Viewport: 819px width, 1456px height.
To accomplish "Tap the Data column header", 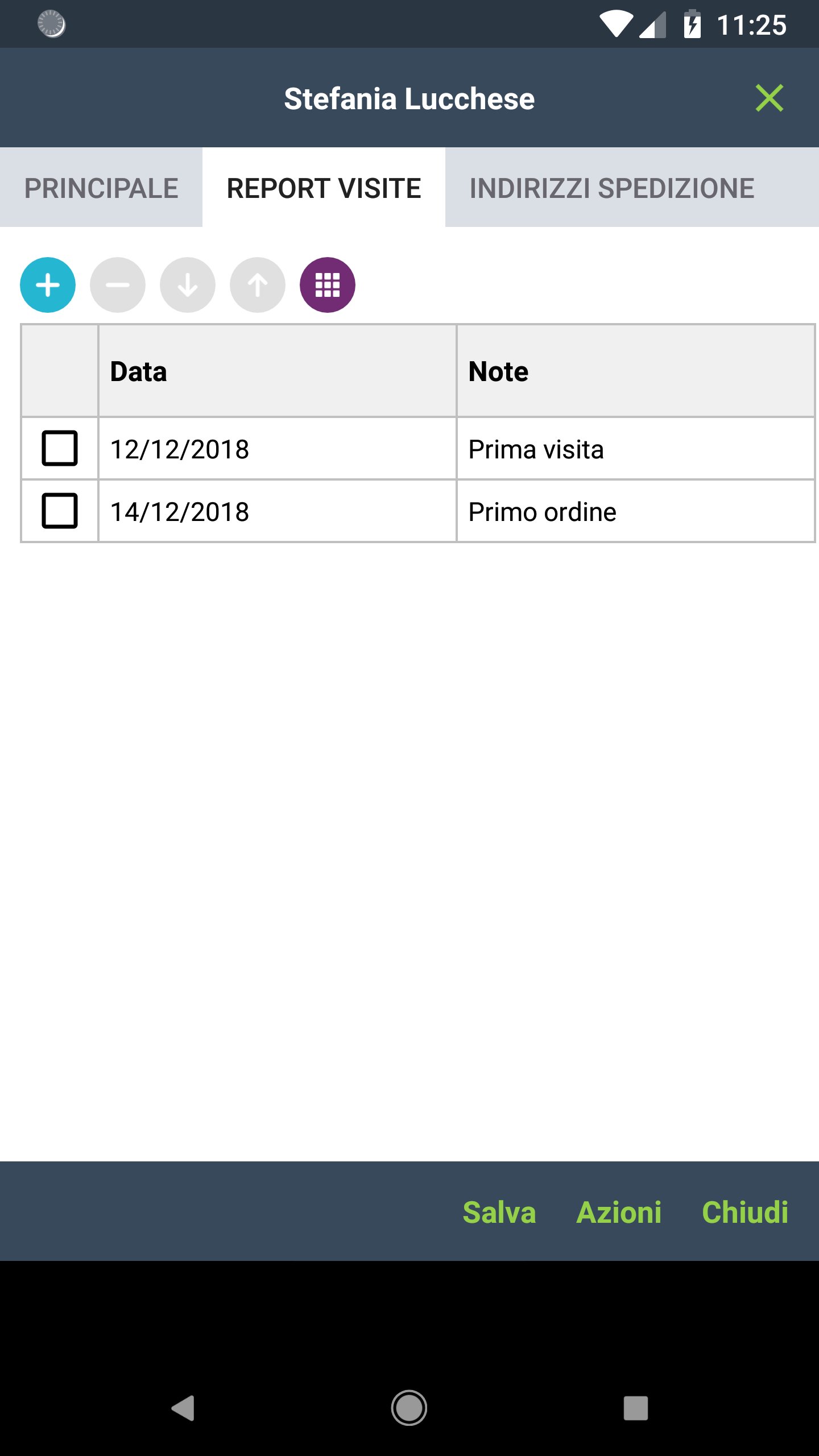I will click(277, 371).
